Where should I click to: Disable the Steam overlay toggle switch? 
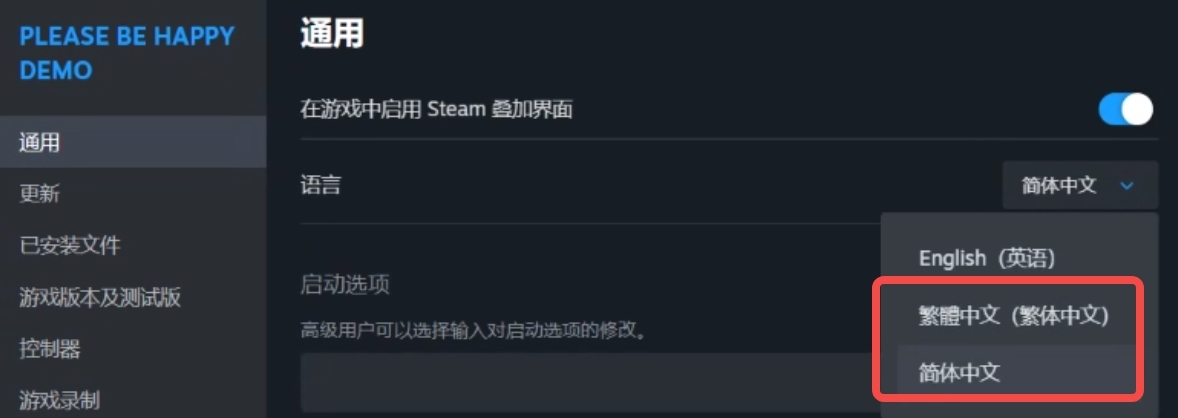(1125, 109)
